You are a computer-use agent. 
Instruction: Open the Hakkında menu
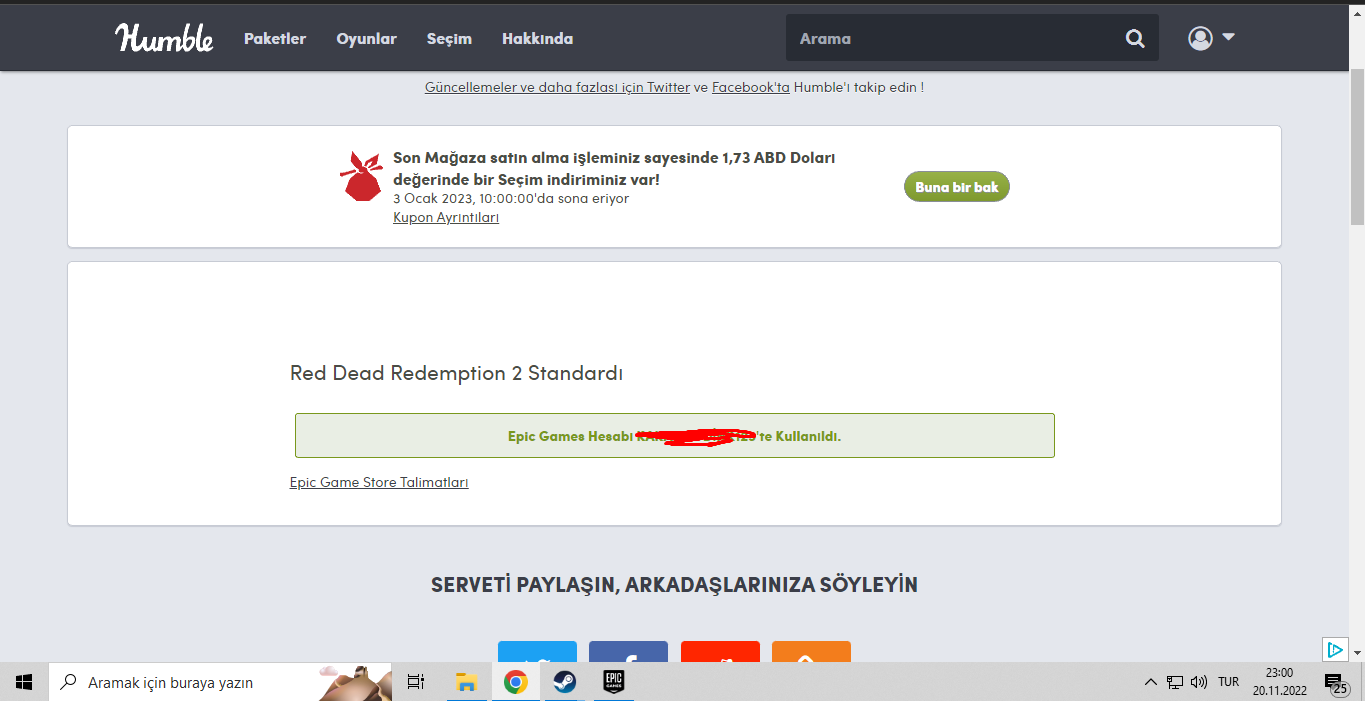click(x=537, y=39)
